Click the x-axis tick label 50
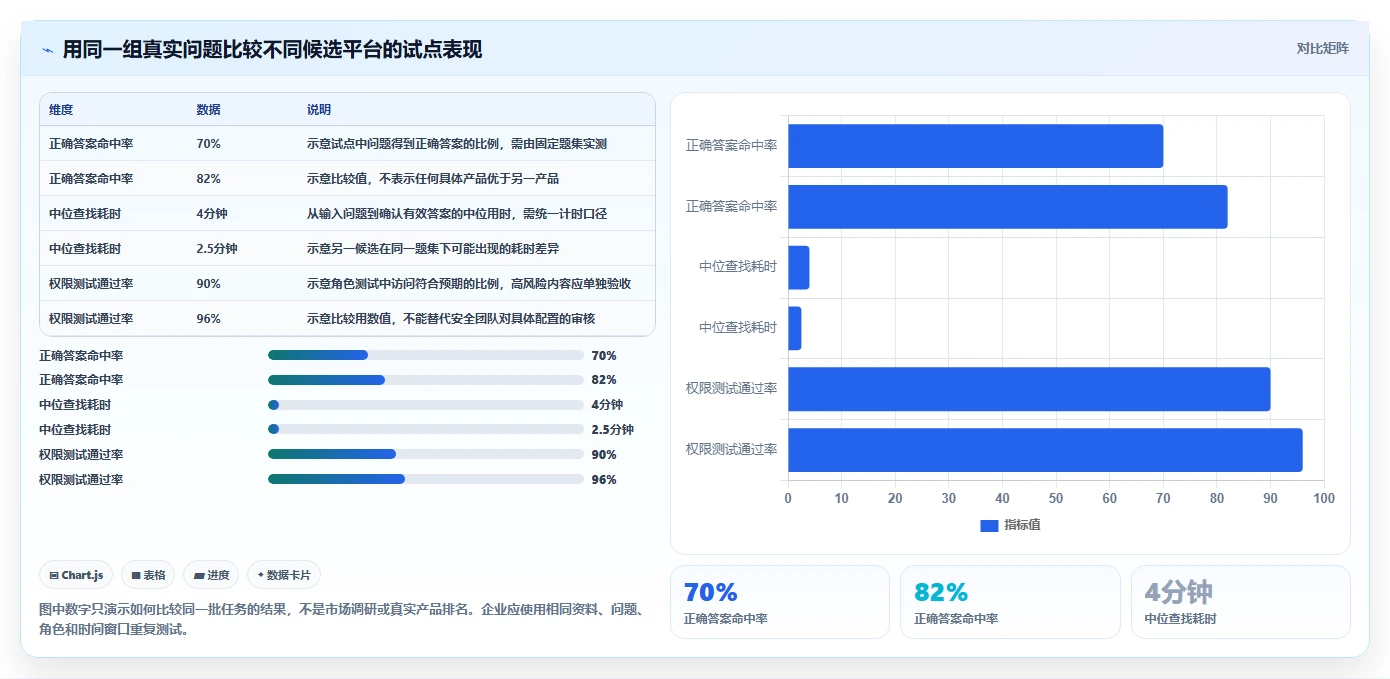The height and width of the screenshot is (679, 1390). click(x=1056, y=498)
